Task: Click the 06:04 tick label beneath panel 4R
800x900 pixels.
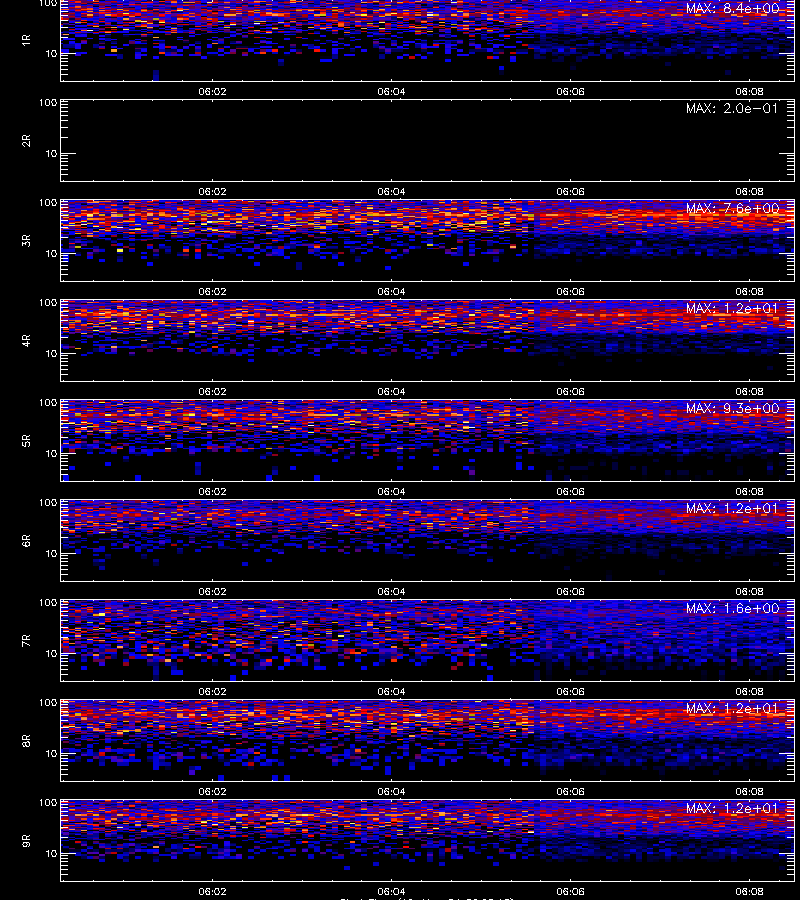Action: pos(391,391)
